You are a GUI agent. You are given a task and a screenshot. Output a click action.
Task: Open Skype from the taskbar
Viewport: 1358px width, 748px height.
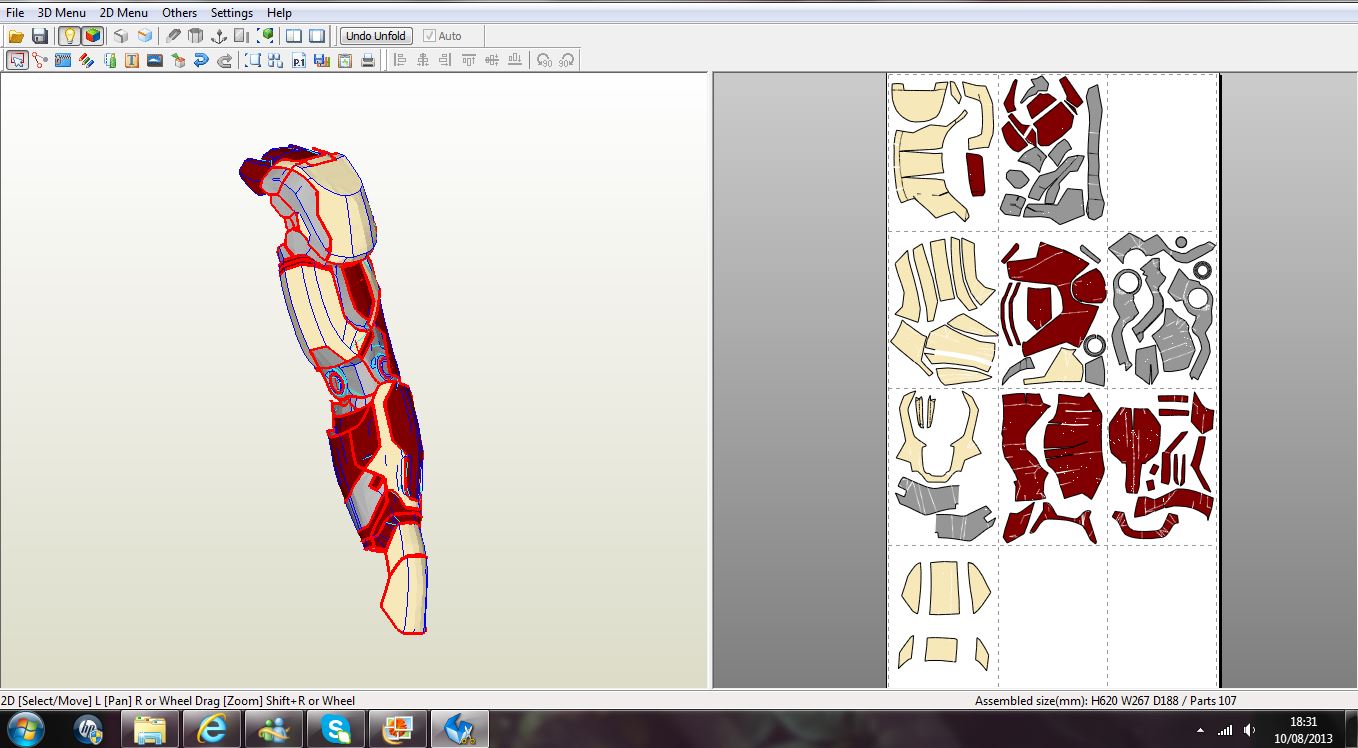tap(336, 729)
